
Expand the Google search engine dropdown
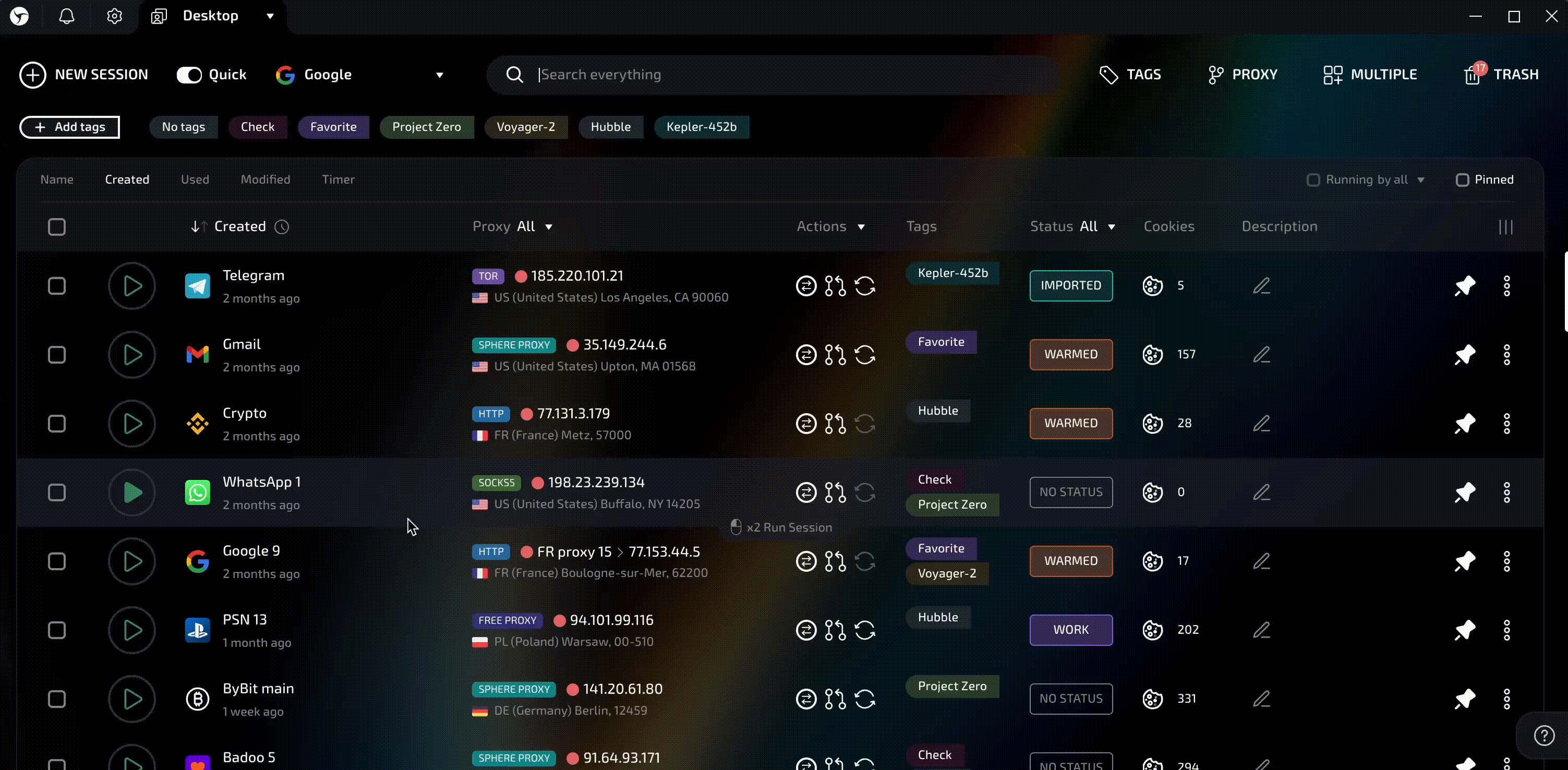point(440,75)
